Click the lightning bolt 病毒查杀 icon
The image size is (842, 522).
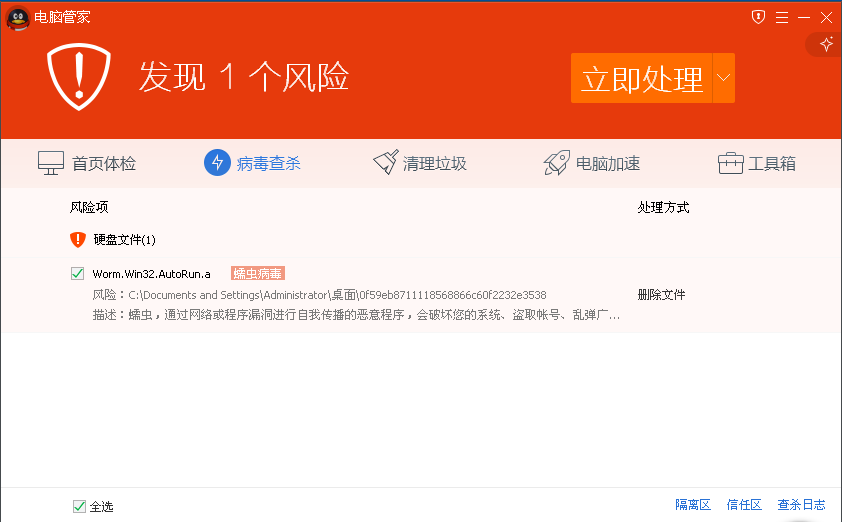pyautogui.click(x=217, y=163)
